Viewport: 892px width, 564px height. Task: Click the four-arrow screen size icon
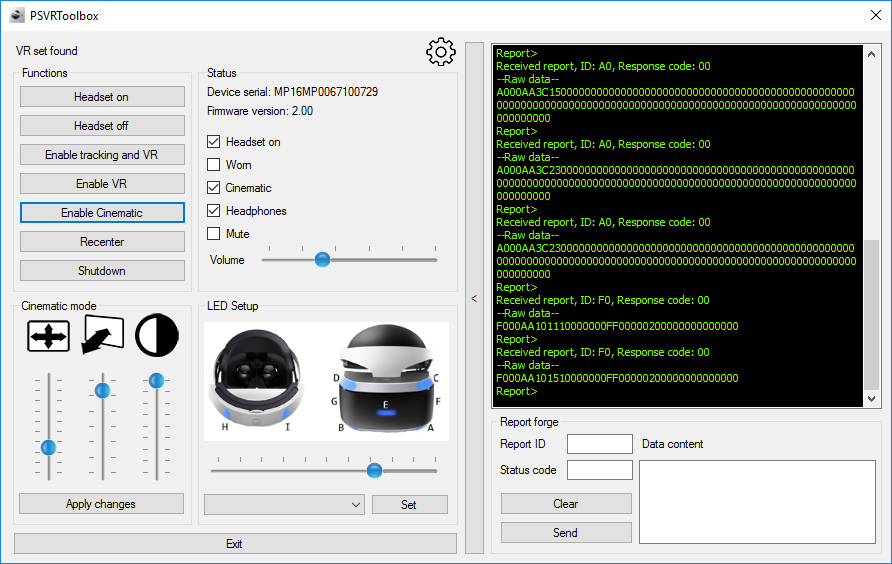tap(48, 336)
